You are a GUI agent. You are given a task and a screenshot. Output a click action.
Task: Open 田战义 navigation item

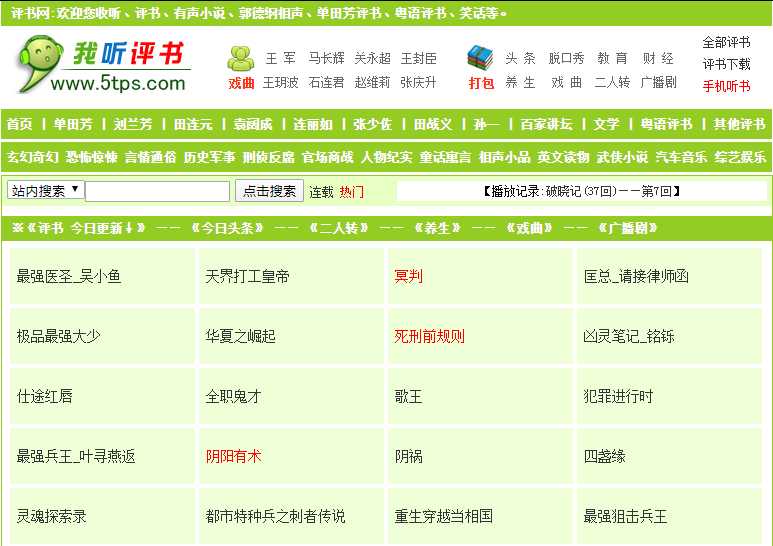433,124
